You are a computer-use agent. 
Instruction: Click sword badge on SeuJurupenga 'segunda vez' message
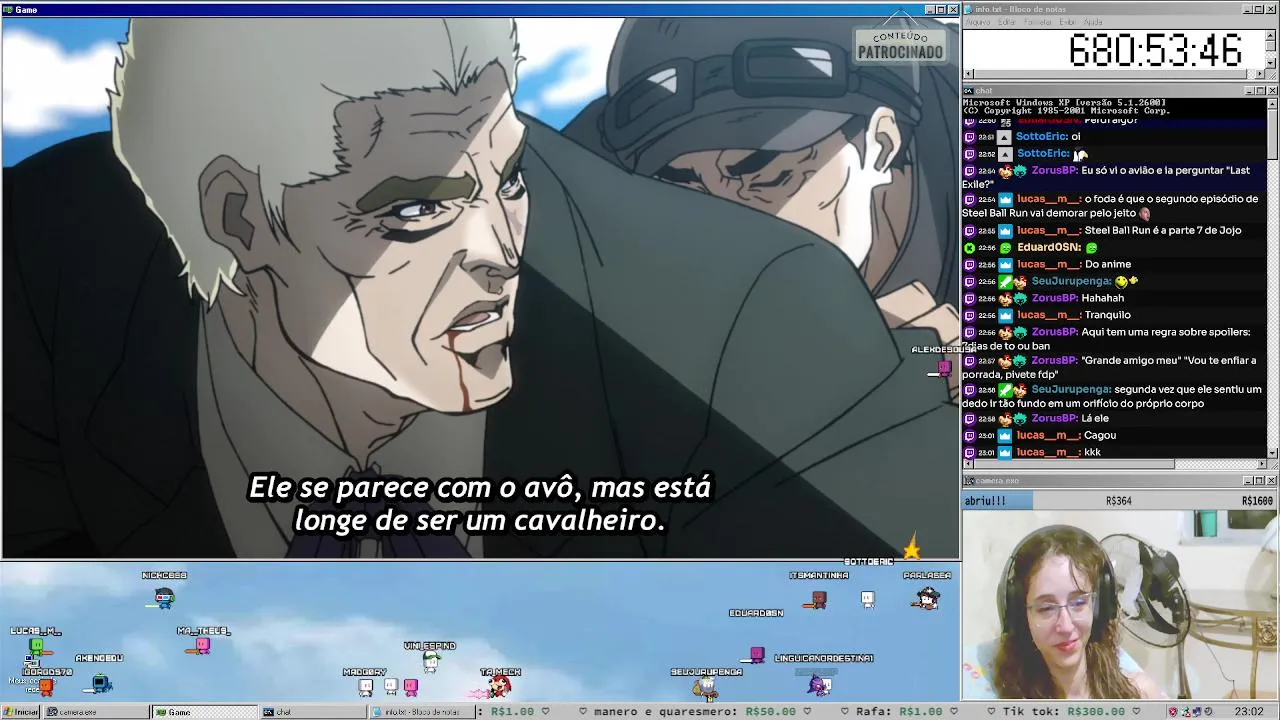tap(1005, 389)
